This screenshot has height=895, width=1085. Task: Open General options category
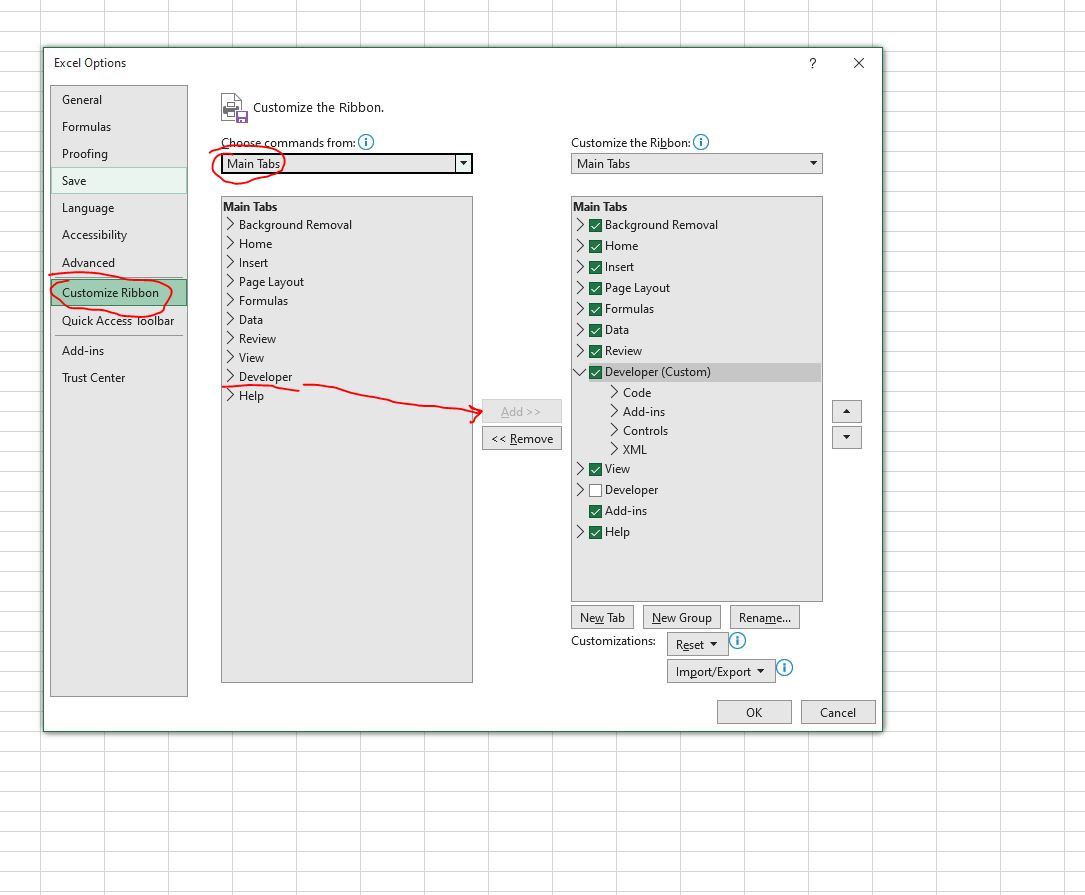point(119,100)
